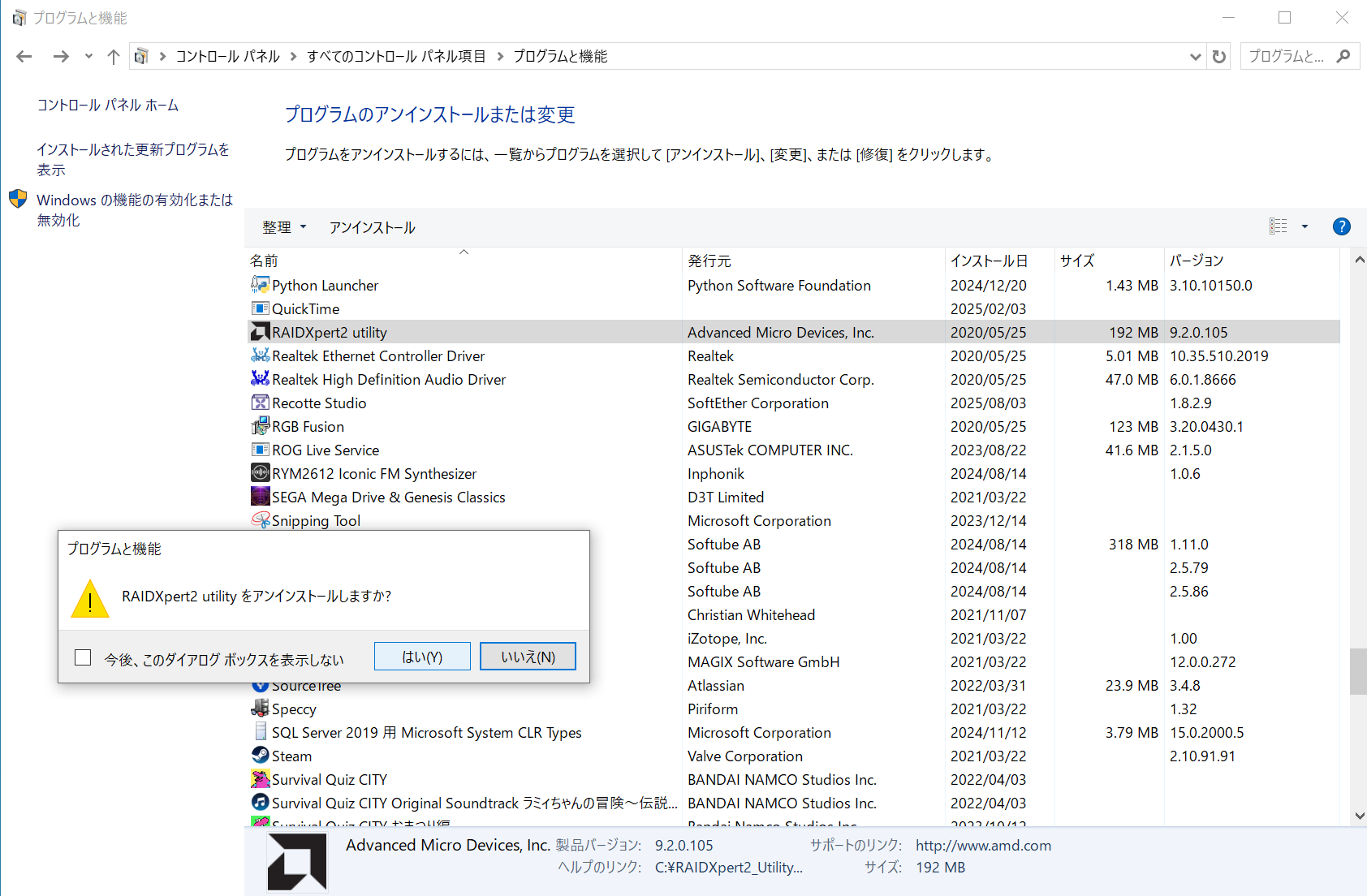Click the SEGA Mega Drive & Genesis Classics icon
Image resolution: width=1367 pixels, height=896 pixels.
(260, 497)
